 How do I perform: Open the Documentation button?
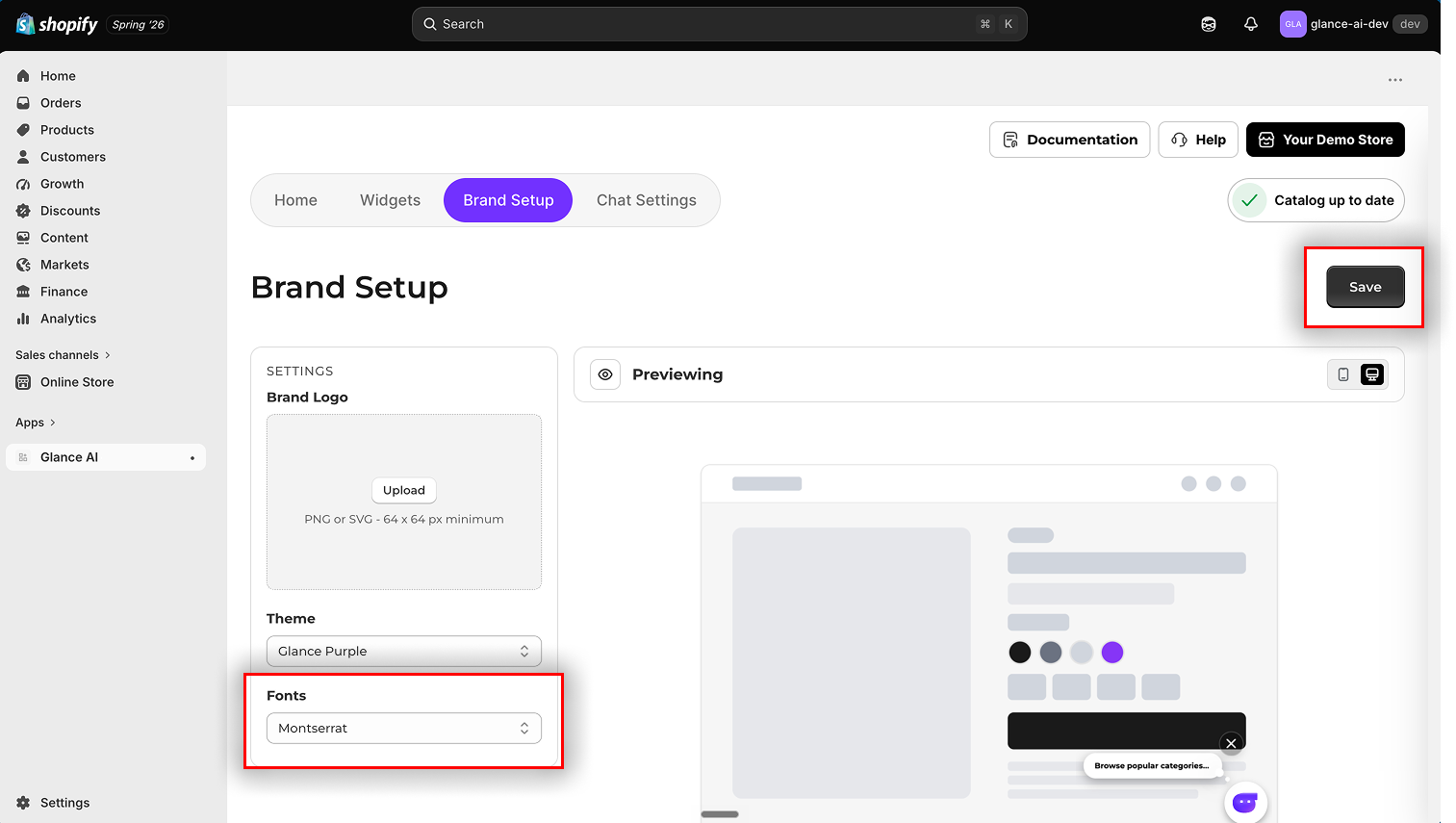tap(1070, 140)
